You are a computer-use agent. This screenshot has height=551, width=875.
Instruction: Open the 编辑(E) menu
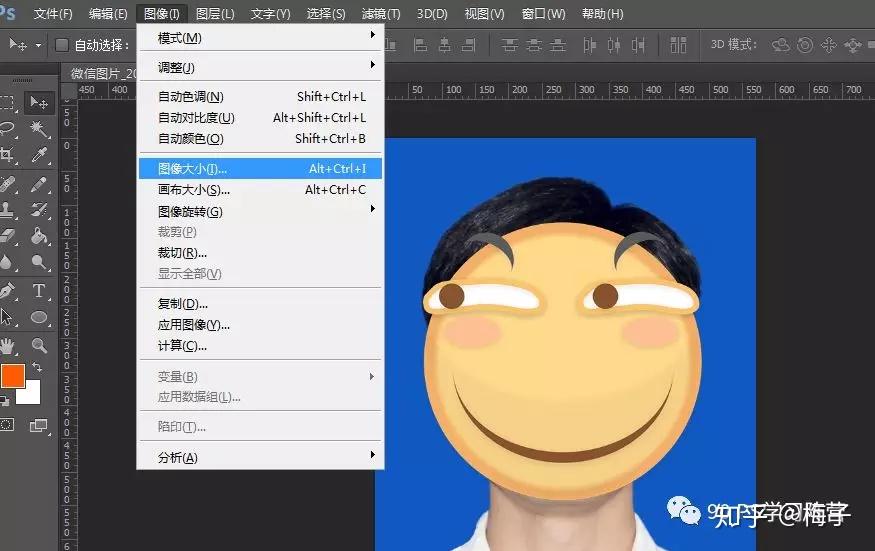coord(108,13)
